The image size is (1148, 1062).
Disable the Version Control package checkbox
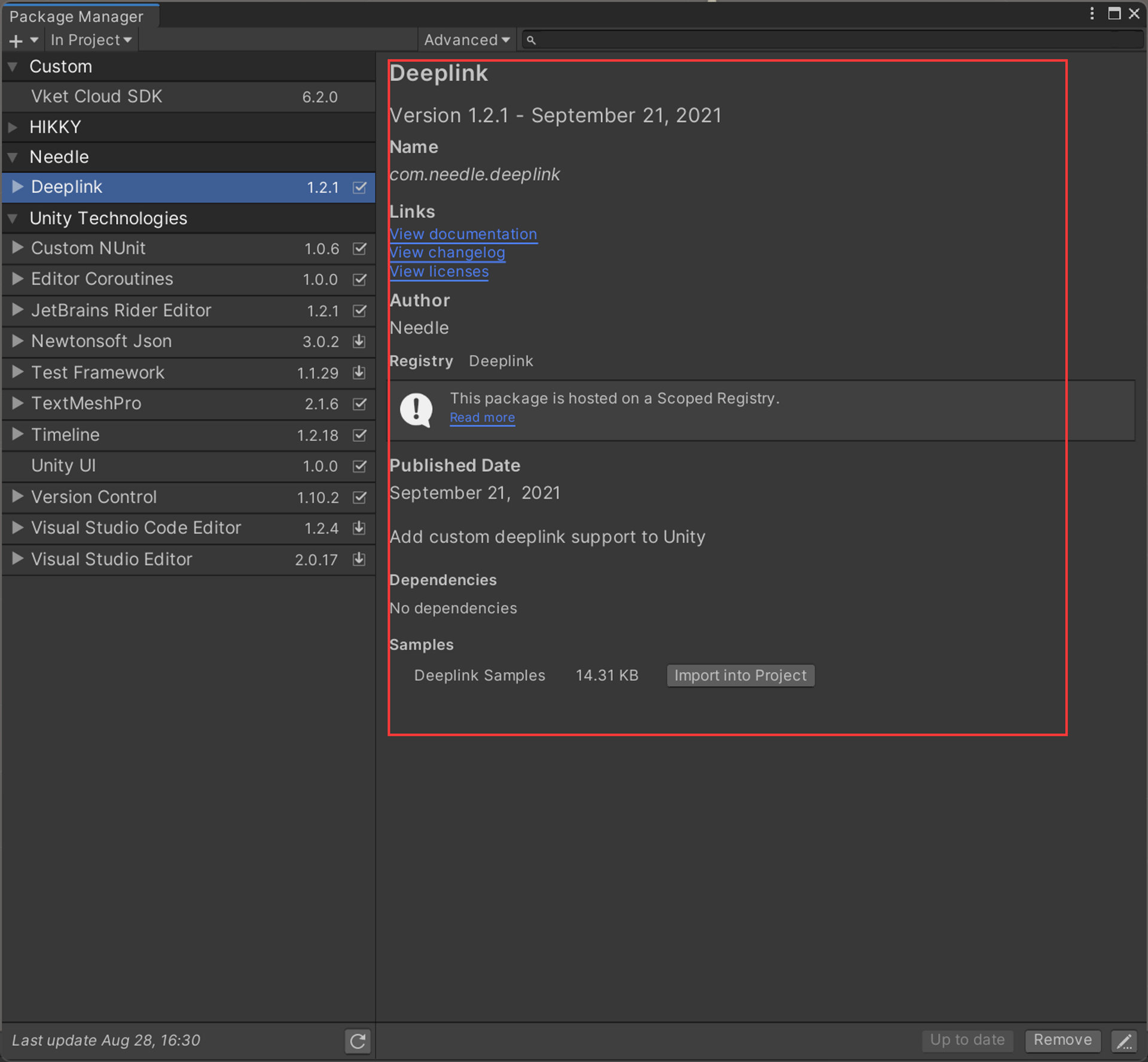(x=359, y=497)
